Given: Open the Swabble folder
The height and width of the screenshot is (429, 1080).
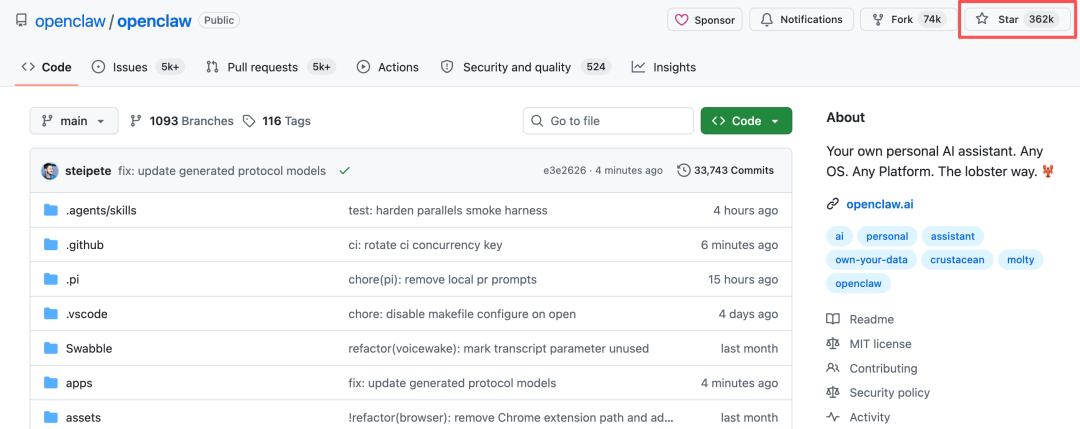Looking at the screenshot, I should tap(89, 348).
